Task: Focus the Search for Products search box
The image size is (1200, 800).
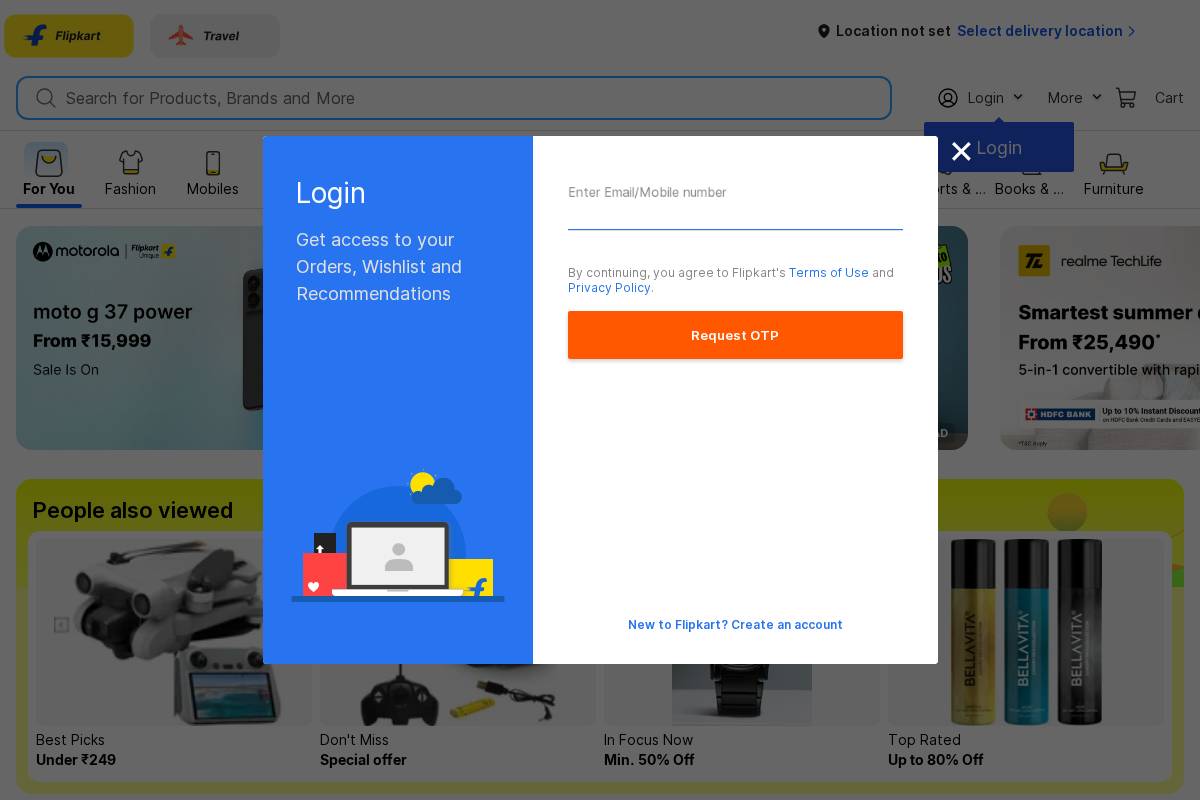Action: tap(453, 98)
